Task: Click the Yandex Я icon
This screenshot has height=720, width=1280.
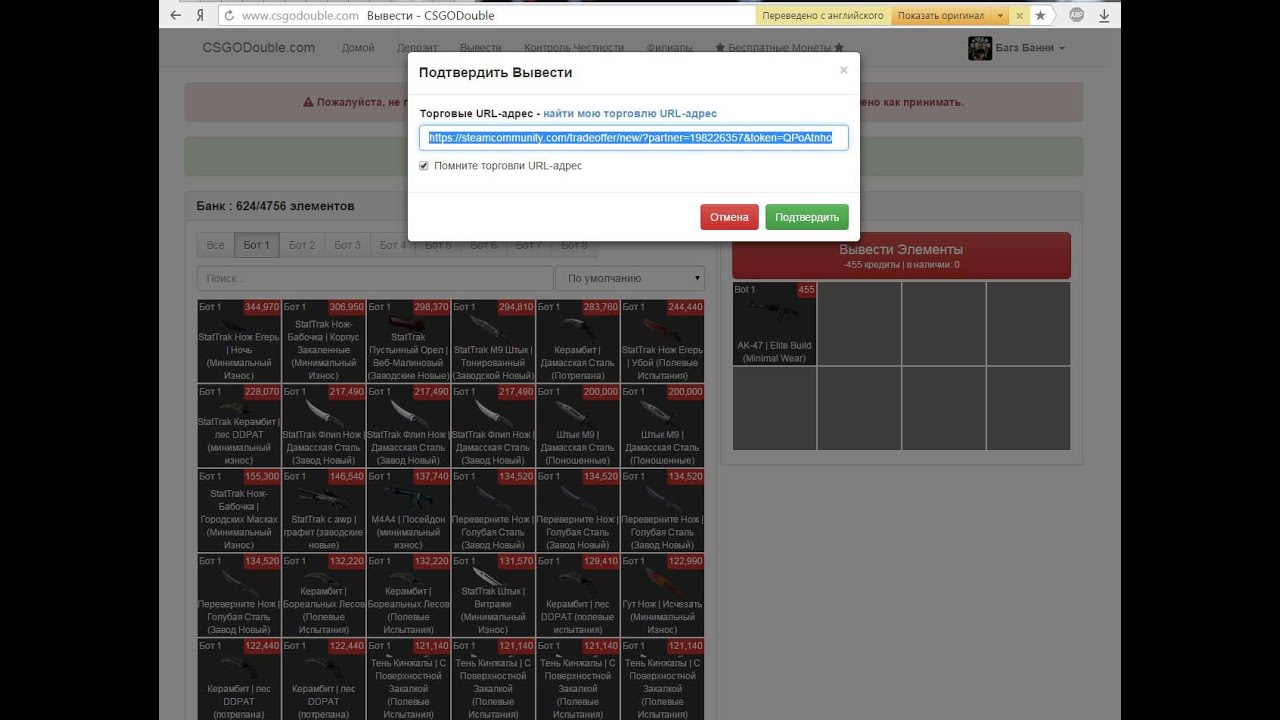Action: [x=201, y=16]
